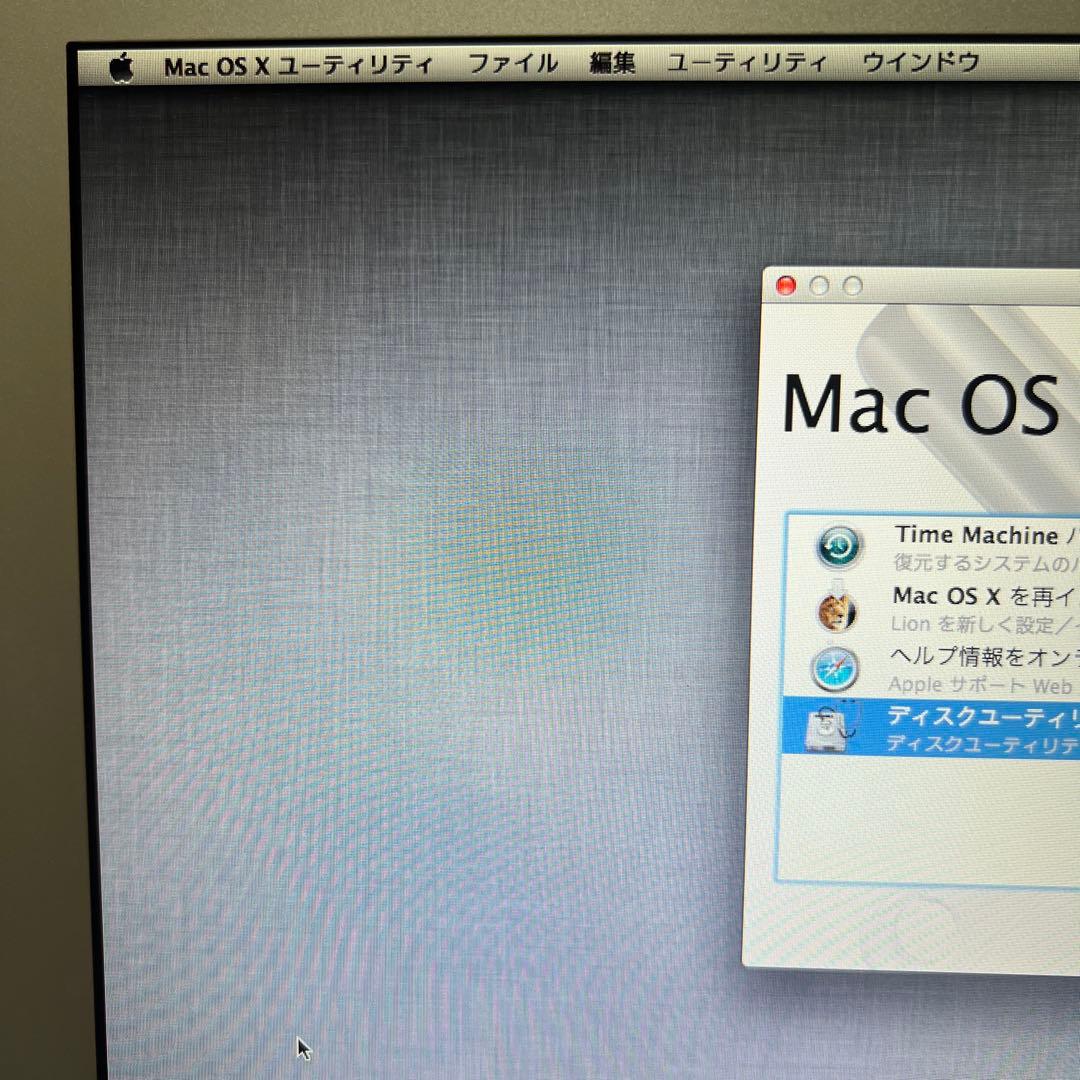Select the Time Machine restore icon
Screen dimensions: 1080x1080
pyautogui.click(x=838, y=547)
